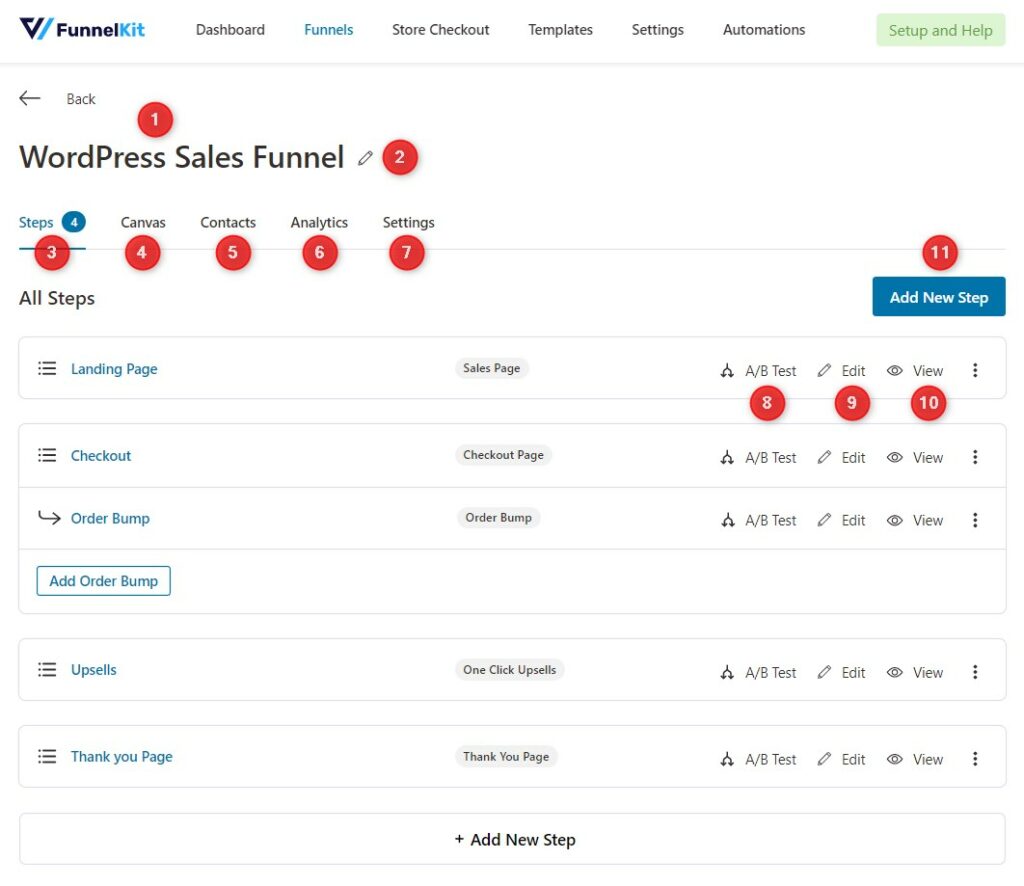
Task: Click the edit pencil icon on Thank you Page row
Action: click(x=824, y=759)
